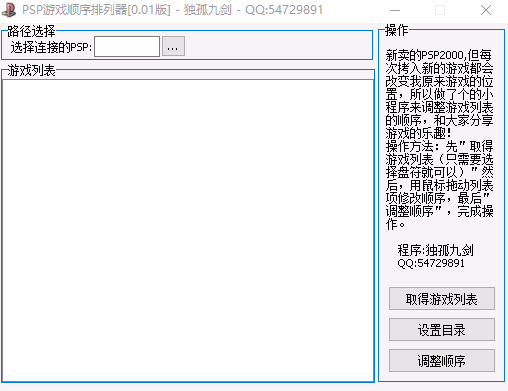Click the 程序:独孤九剑 author text

pyautogui.click(x=435, y=250)
